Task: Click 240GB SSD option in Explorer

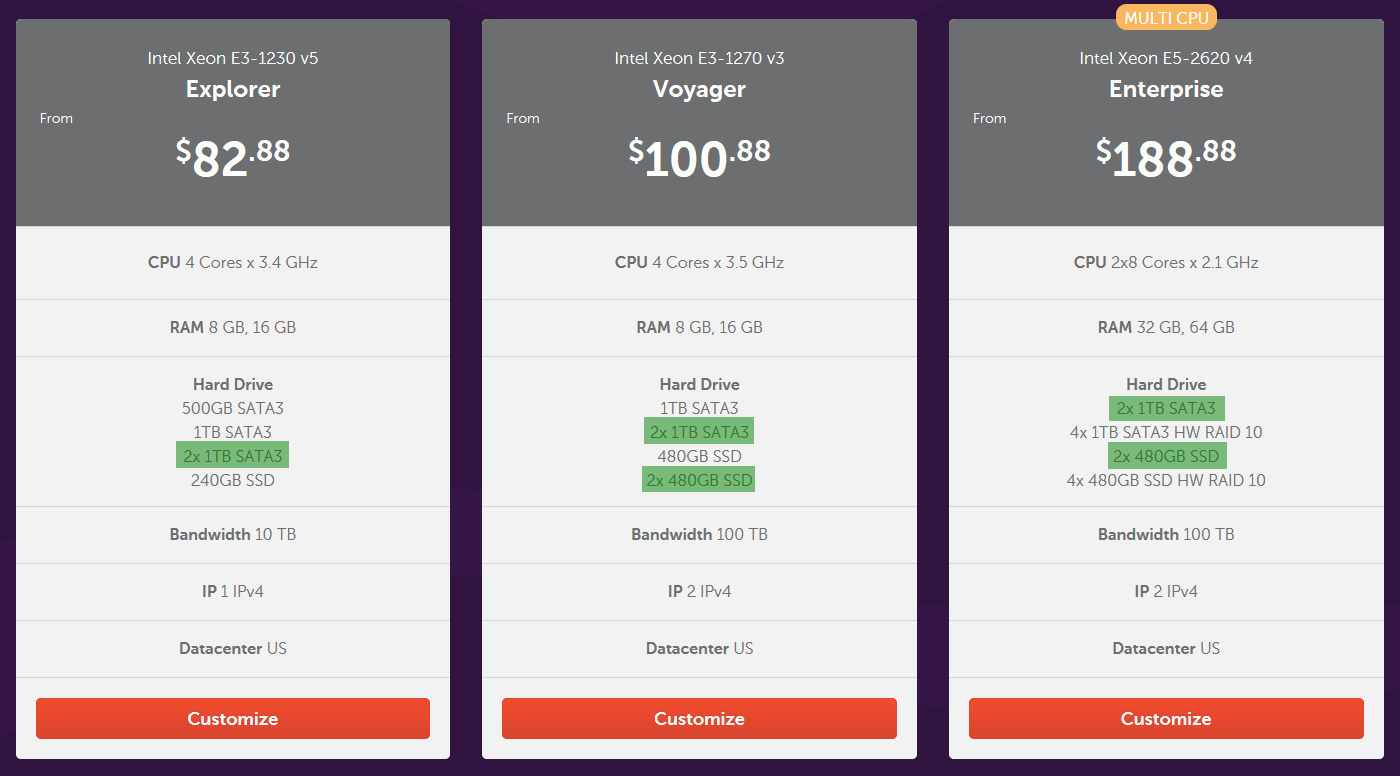Action: click(x=233, y=480)
